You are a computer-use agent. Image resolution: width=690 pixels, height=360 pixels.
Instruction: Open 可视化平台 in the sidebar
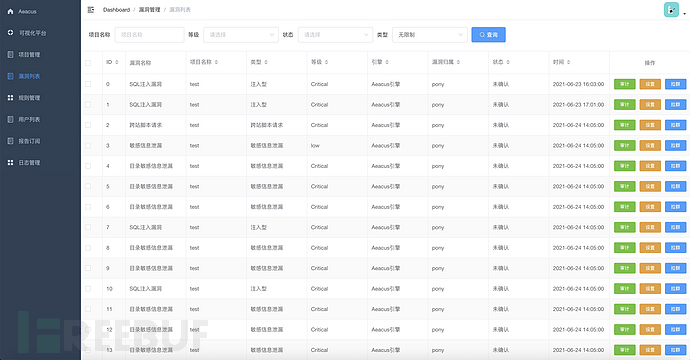point(32,33)
